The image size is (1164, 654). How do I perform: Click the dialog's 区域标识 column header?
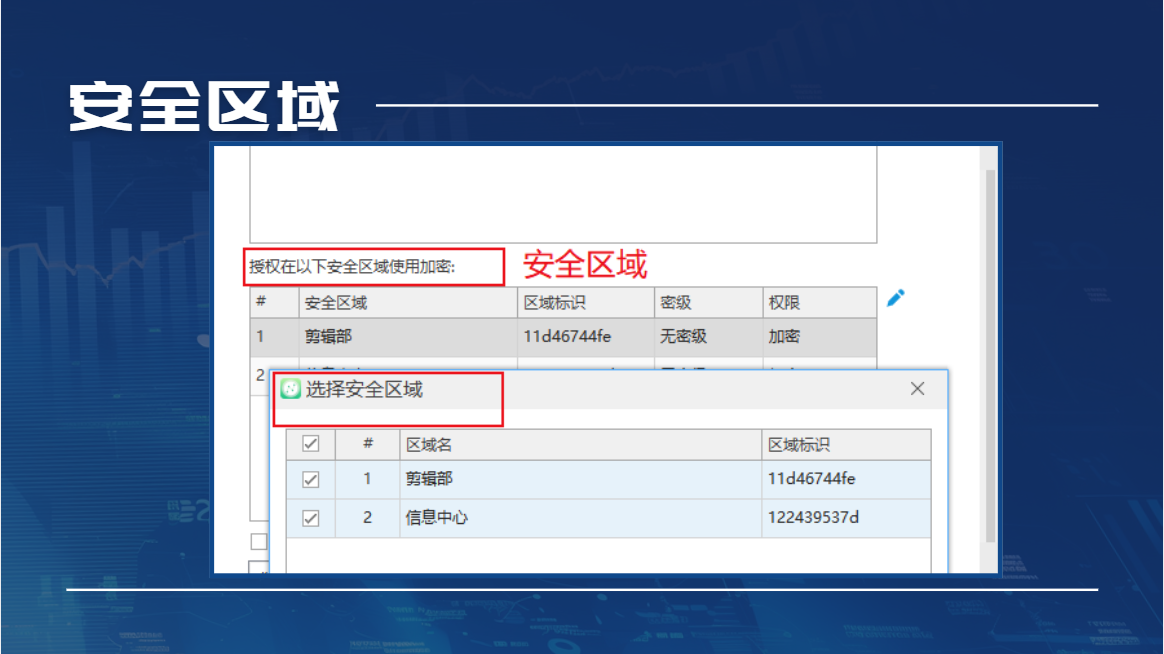(x=846, y=445)
